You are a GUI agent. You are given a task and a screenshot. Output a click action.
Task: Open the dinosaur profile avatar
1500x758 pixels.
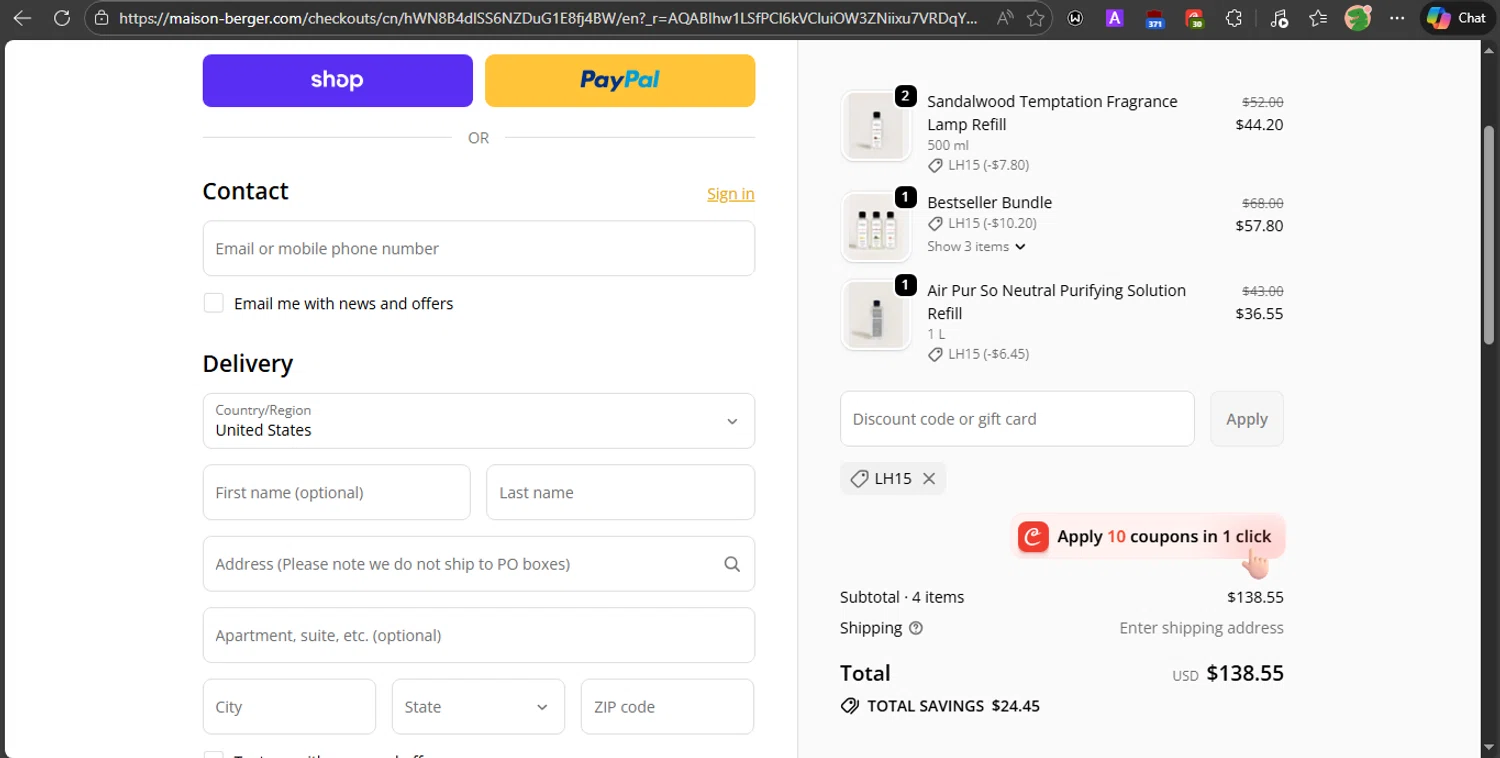coord(1357,18)
